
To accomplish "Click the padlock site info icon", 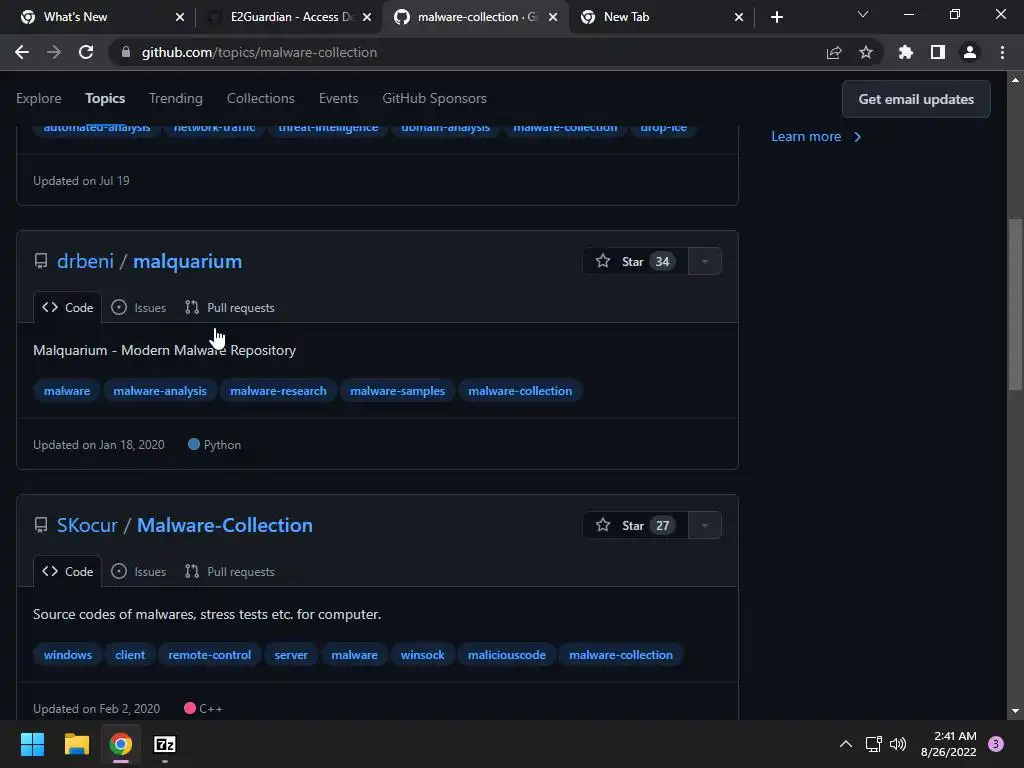I will click(126, 52).
